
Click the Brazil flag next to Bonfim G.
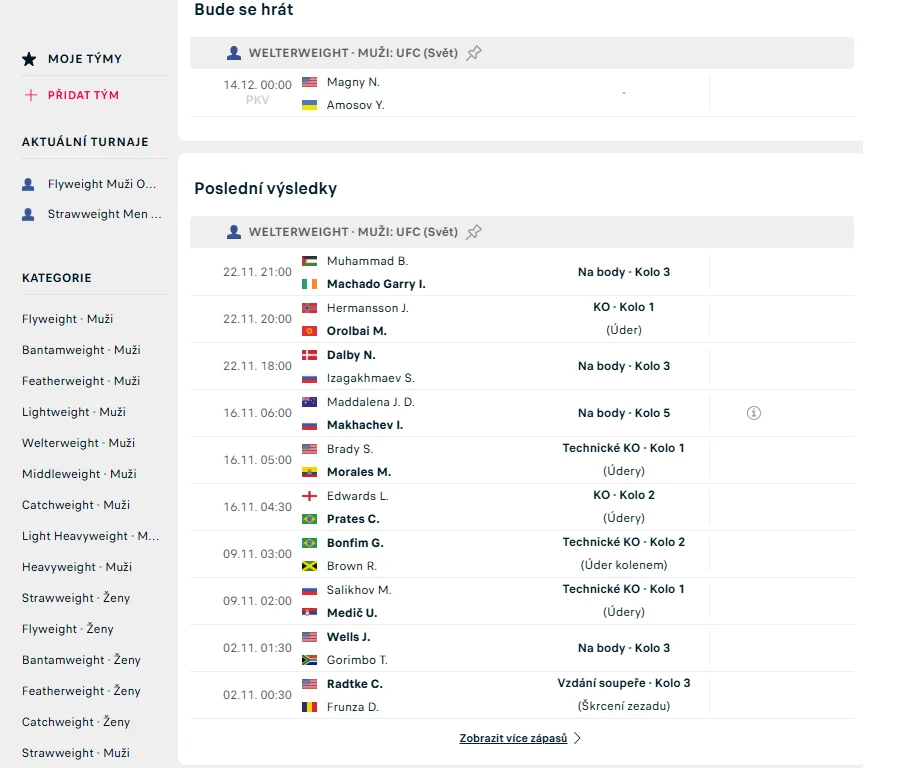(310, 543)
